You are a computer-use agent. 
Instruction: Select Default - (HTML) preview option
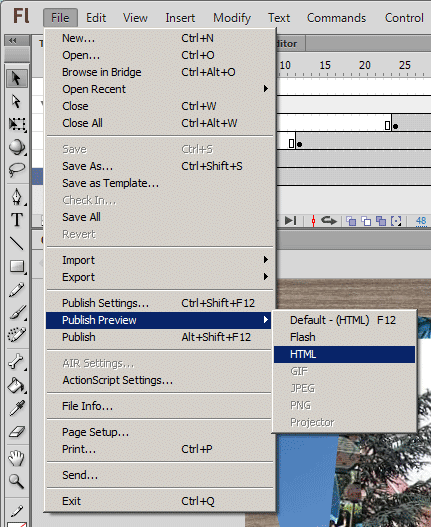(x=344, y=320)
